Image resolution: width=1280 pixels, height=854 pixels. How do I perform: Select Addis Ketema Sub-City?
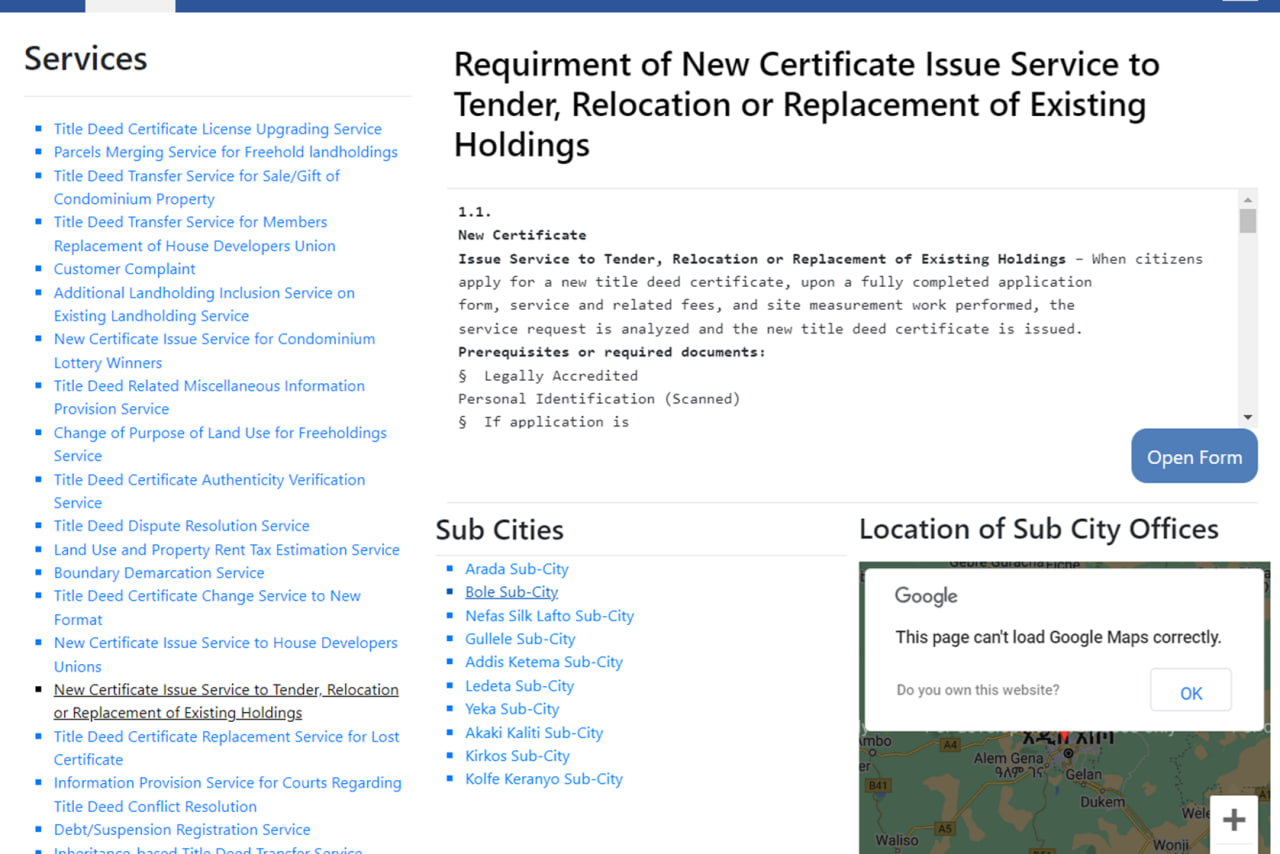click(543, 662)
